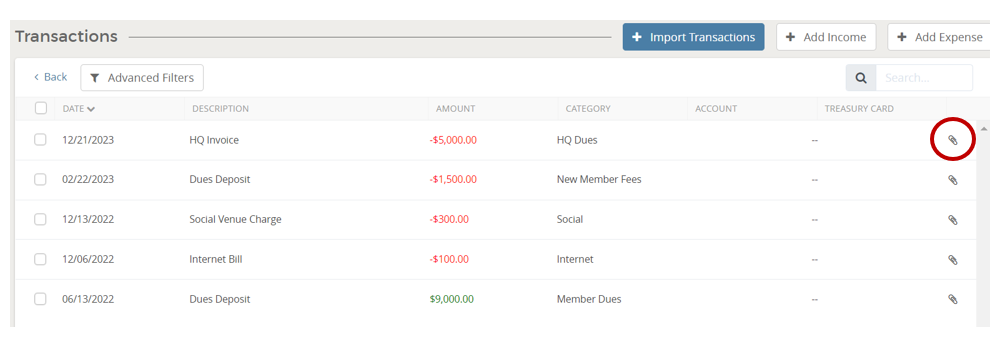
Task: Open attachment paperclip for 02/22/2023 Dues Deposit
Action: 952,180
